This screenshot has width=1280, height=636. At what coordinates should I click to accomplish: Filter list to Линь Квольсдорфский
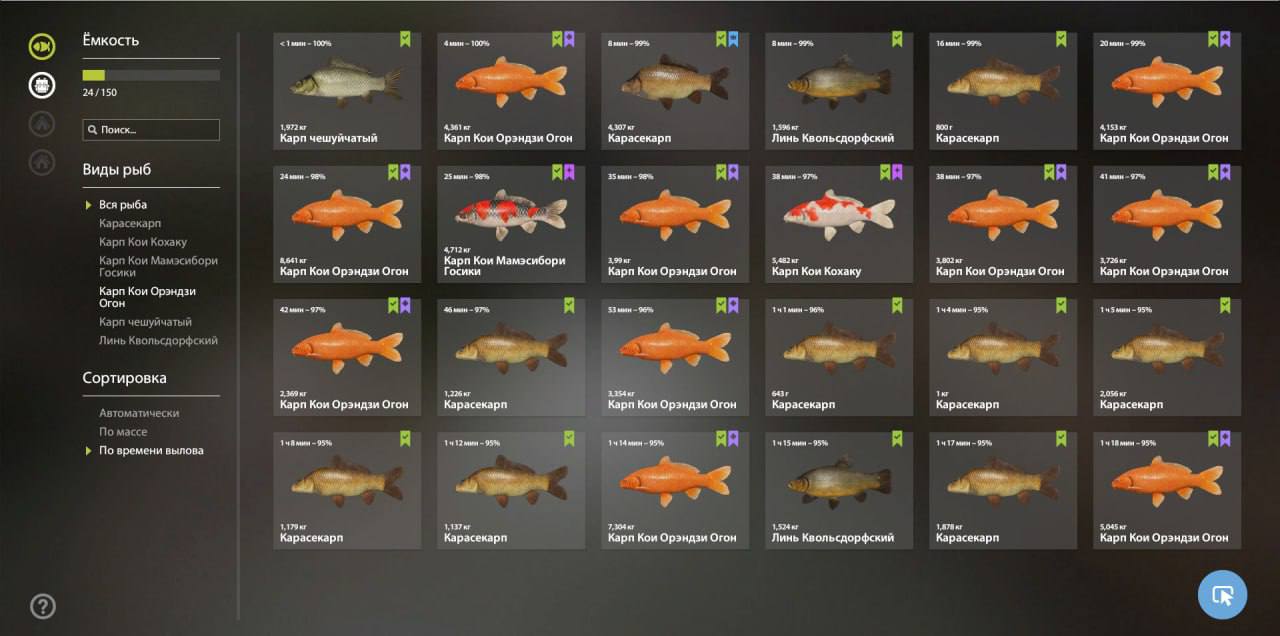158,341
